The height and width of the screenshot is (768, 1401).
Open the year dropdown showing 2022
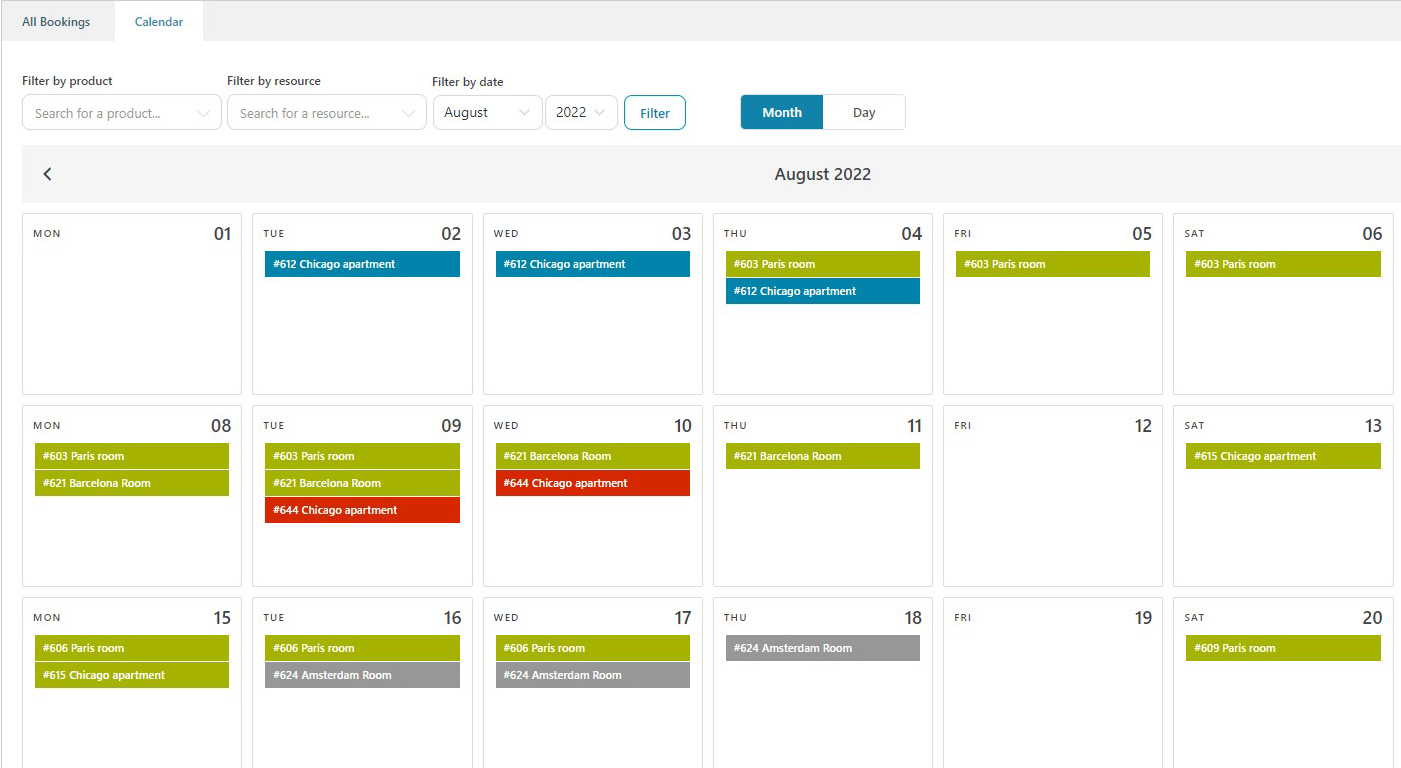581,113
